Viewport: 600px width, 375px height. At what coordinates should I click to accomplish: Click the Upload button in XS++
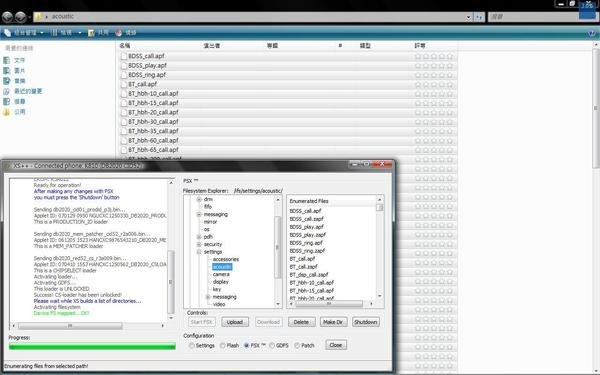pos(235,322)
